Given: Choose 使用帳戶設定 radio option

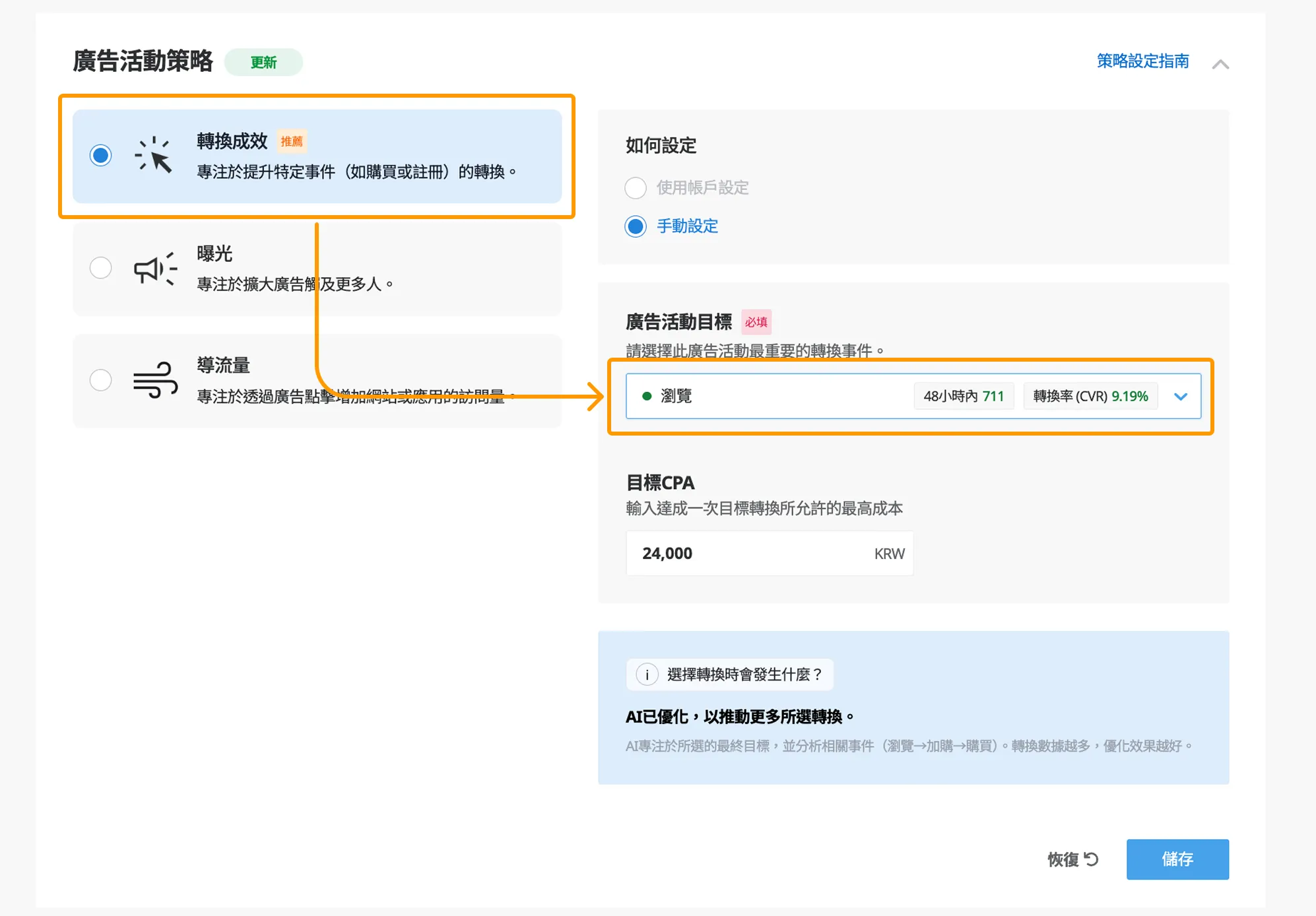Looking at the screenshot, I should pyautogui.click(x=635, y=188).
